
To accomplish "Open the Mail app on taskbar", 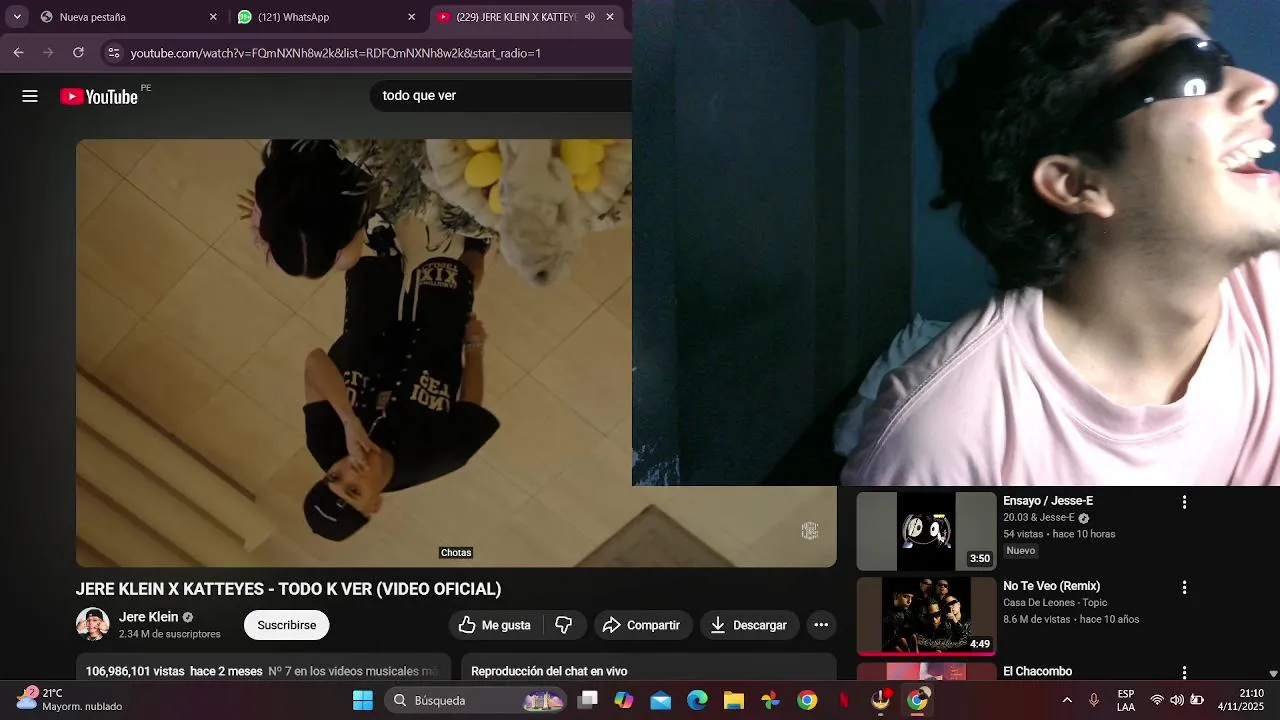I will [x=661, y=700].
